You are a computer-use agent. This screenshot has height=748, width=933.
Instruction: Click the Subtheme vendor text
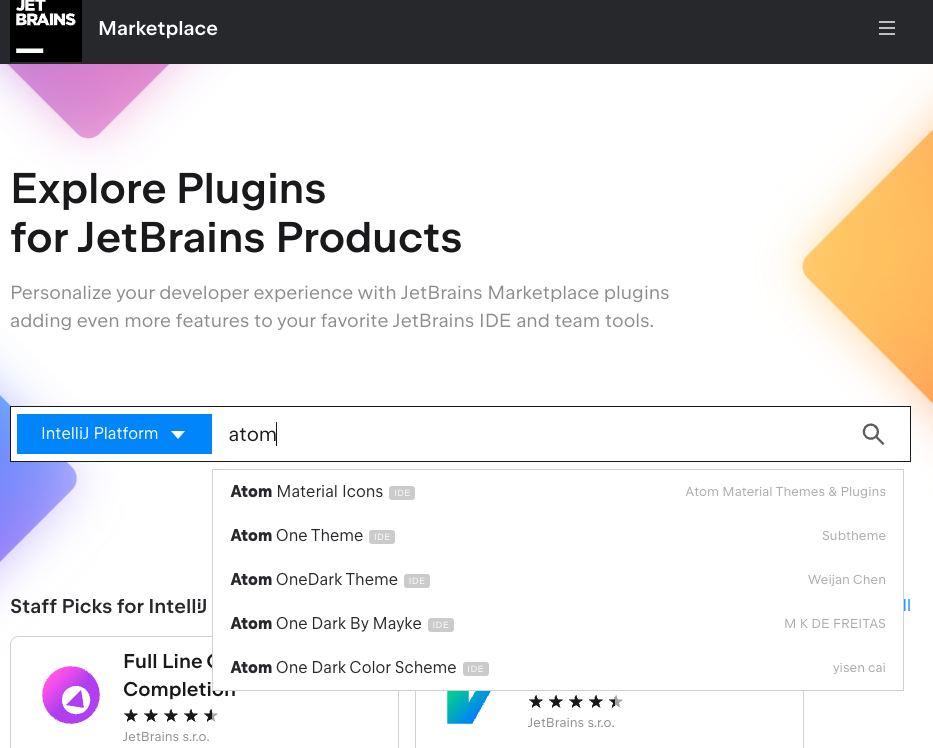[x=853, y=536]
